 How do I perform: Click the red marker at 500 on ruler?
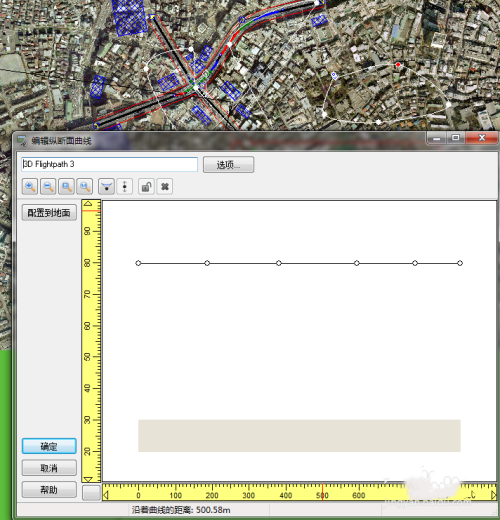(322, 492)
